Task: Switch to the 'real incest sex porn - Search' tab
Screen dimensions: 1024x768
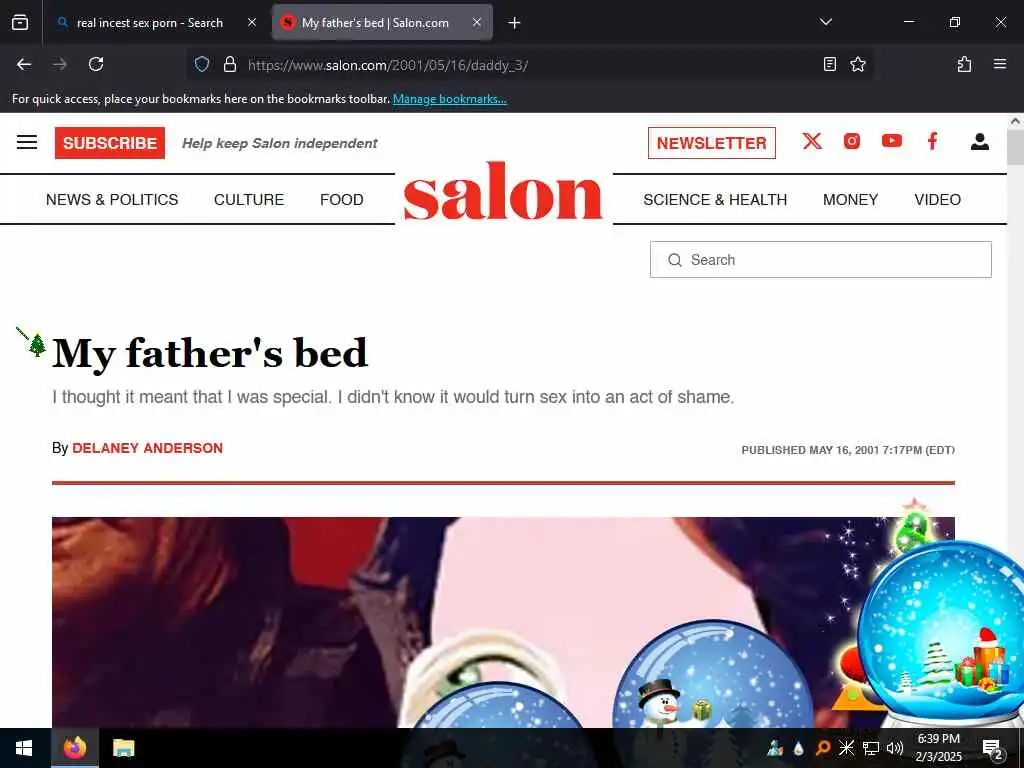Action: (x=150, y=22)
